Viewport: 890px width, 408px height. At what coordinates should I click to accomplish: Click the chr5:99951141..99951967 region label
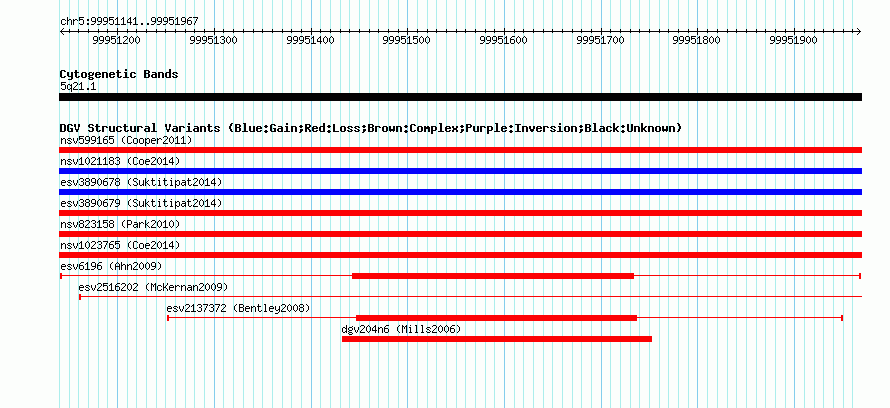[129, 22]
